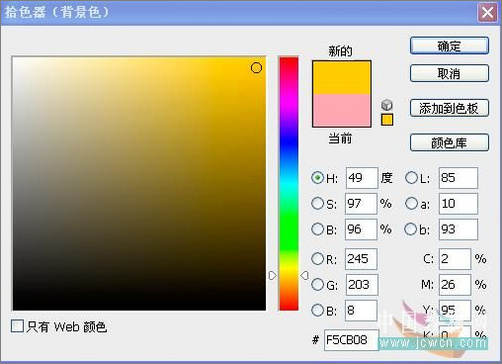Click the right hue slider arrow
Image resolution: width=502 pixels, height=364 pixels.
pyautogui.click(x=304, y=275)
